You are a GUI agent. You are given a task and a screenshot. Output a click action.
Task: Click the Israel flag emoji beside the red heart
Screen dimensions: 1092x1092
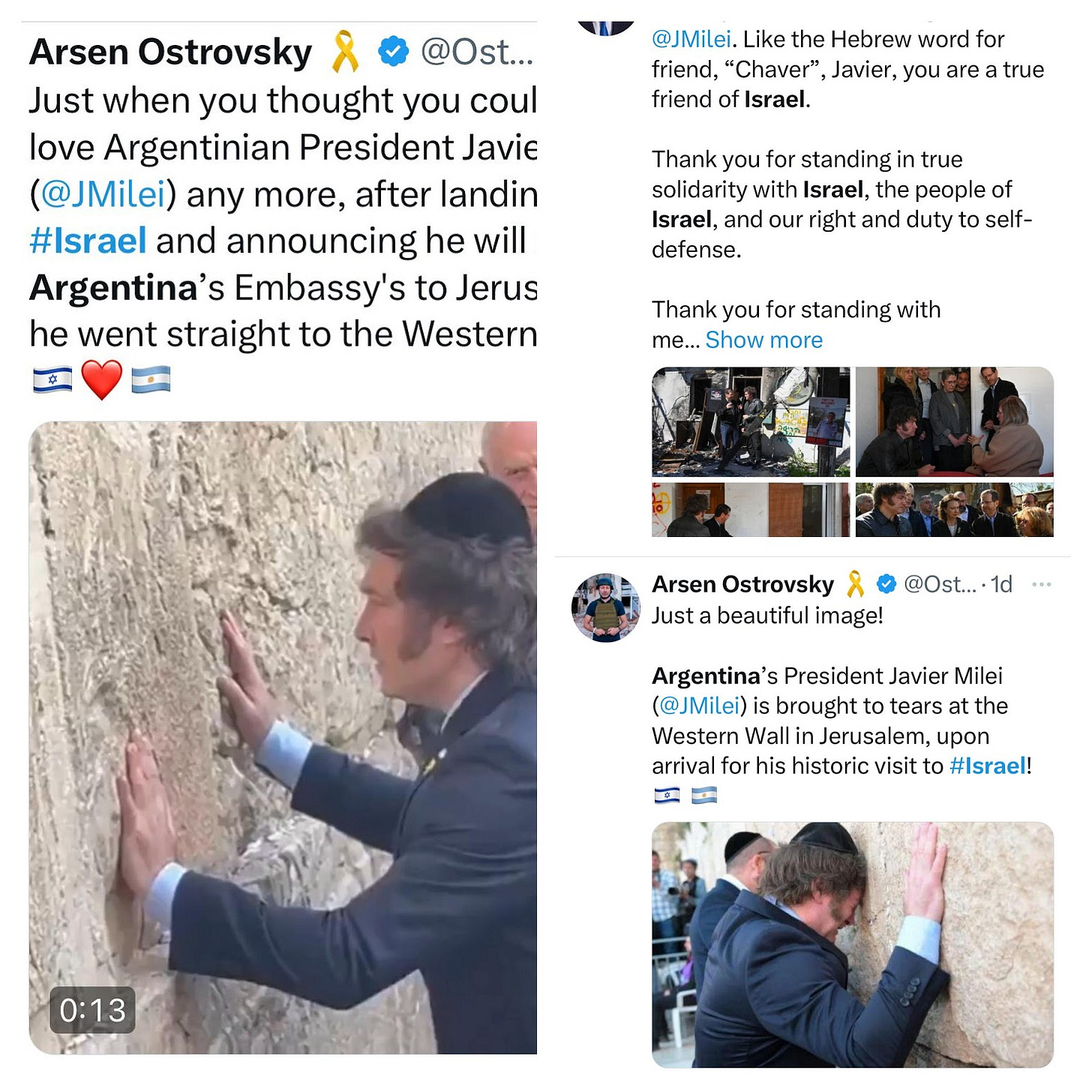pos(52,379)
